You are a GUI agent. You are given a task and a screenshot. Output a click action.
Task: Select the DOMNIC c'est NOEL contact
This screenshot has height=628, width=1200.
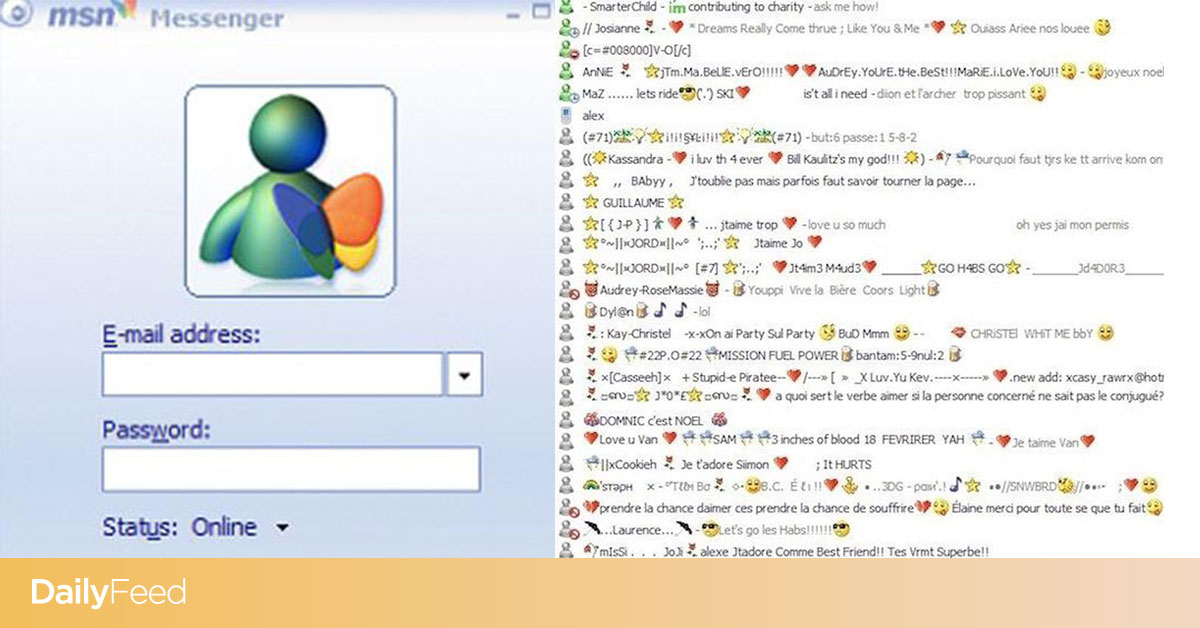coord(651,421)
